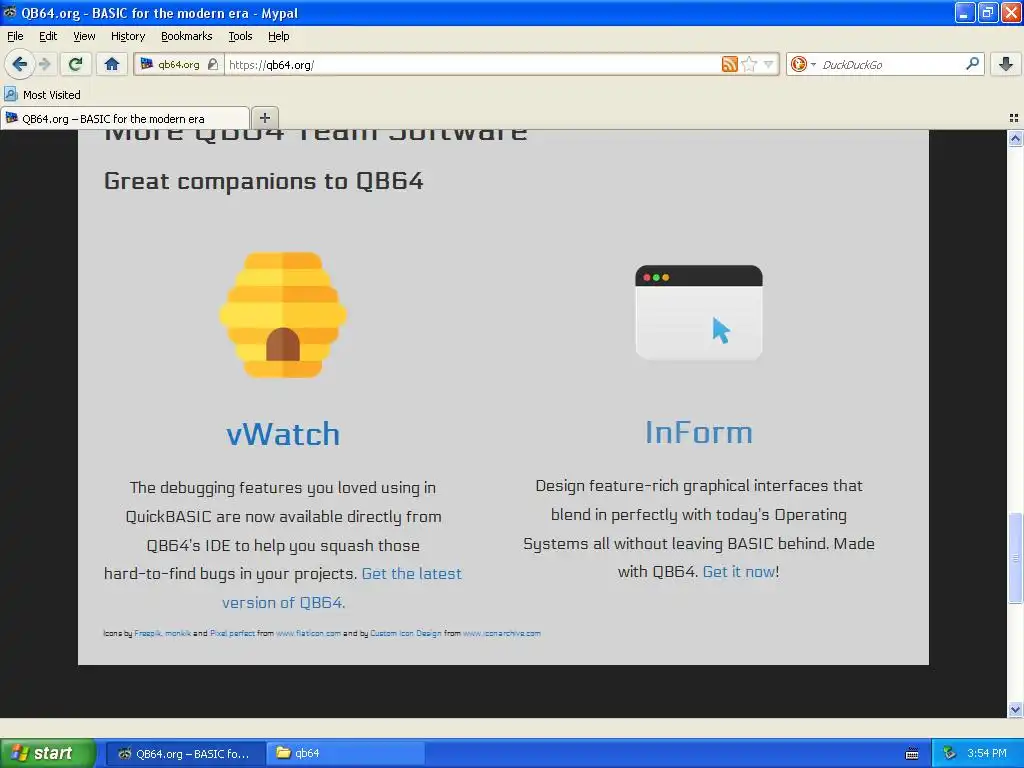Screen dimensions: 1024x768
Task: Open the Bookmarks menu
Action: 187,36
